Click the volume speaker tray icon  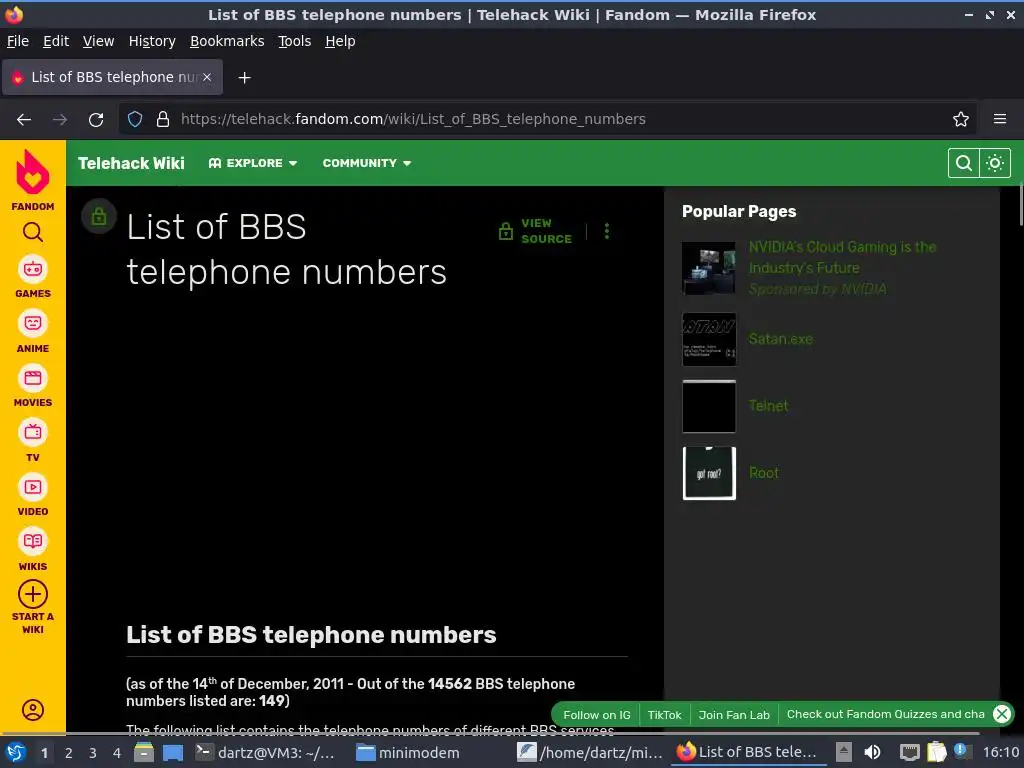(x=872, y=753)
